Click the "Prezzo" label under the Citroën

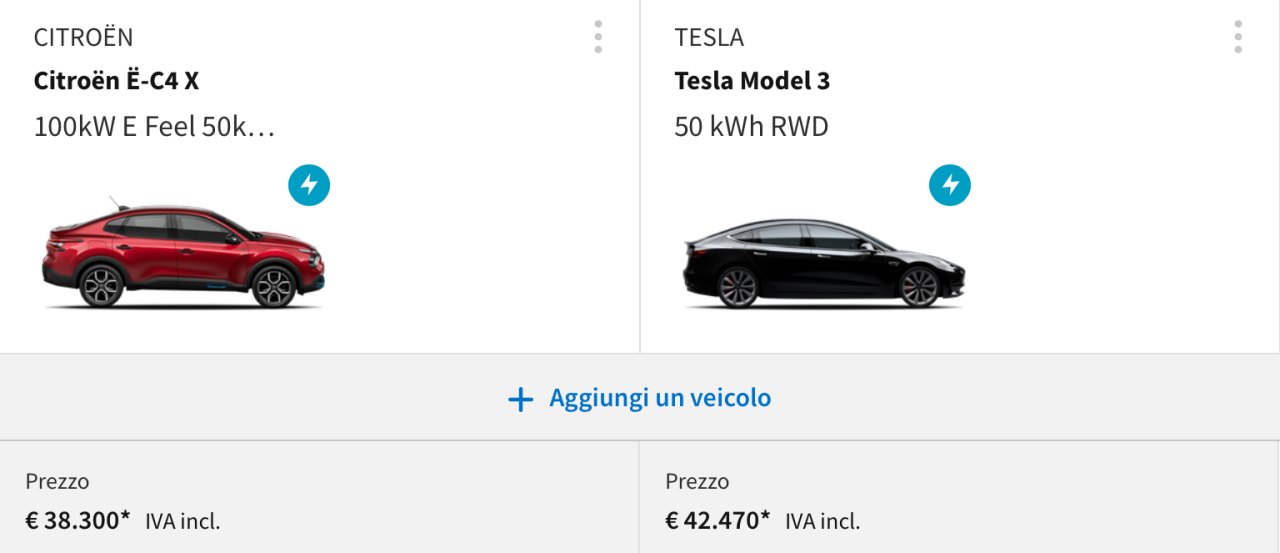[x=57, y=482]
